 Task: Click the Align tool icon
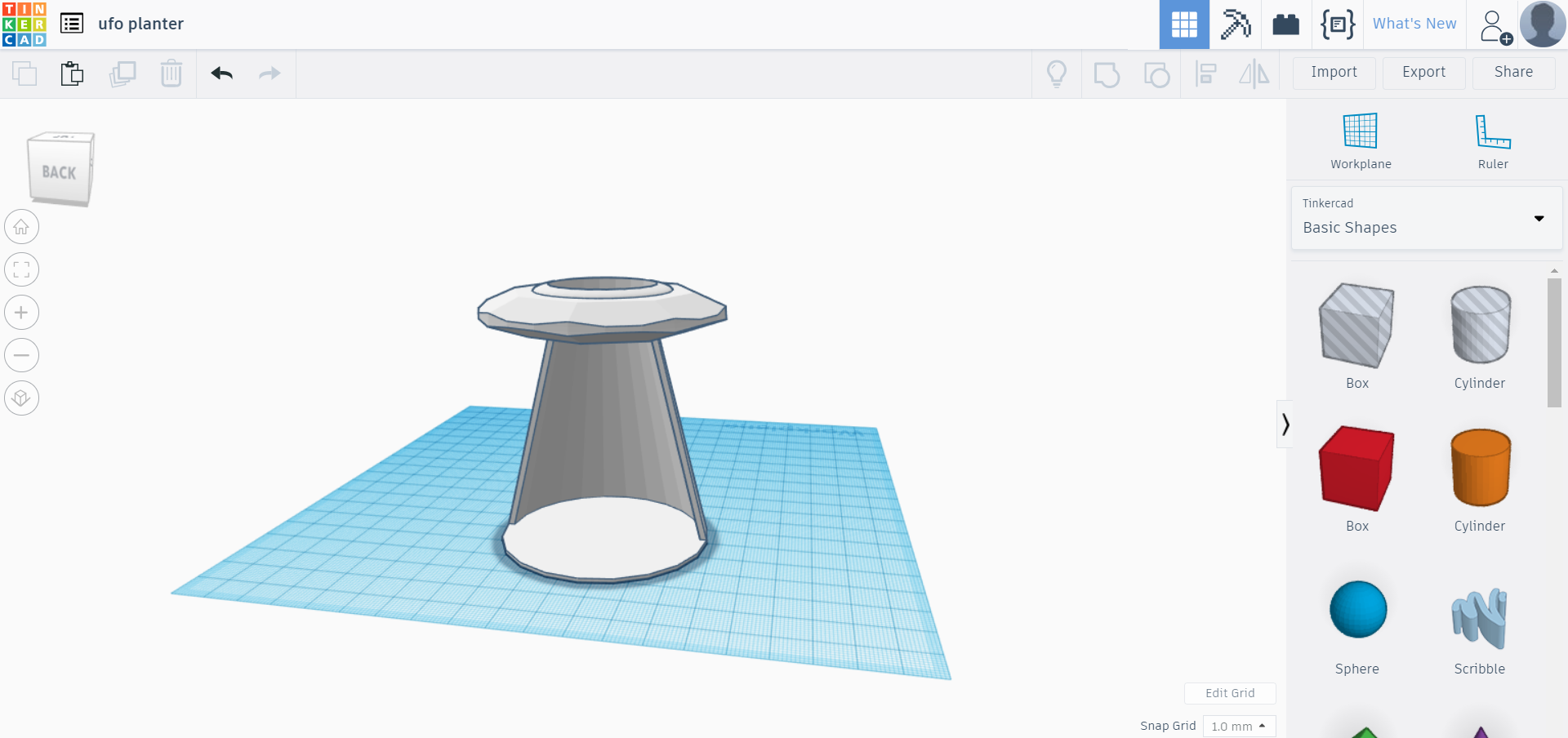pyautogui.click(x=1205, y=73)
